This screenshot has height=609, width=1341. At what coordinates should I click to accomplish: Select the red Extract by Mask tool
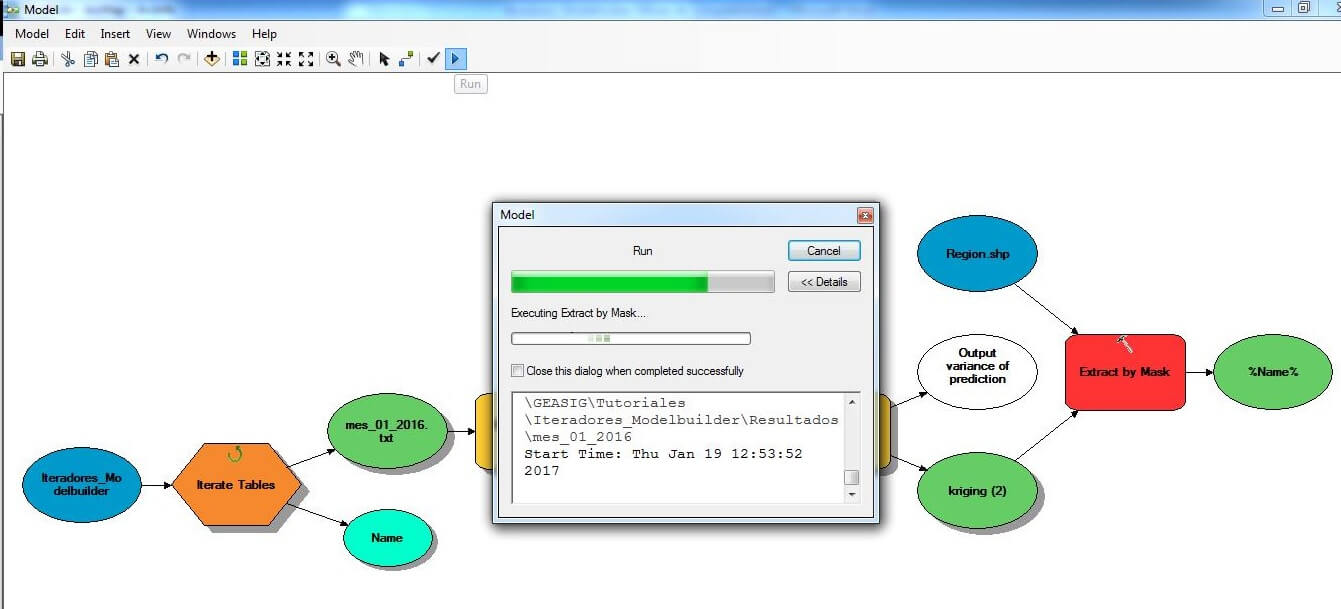(1125, 372)
